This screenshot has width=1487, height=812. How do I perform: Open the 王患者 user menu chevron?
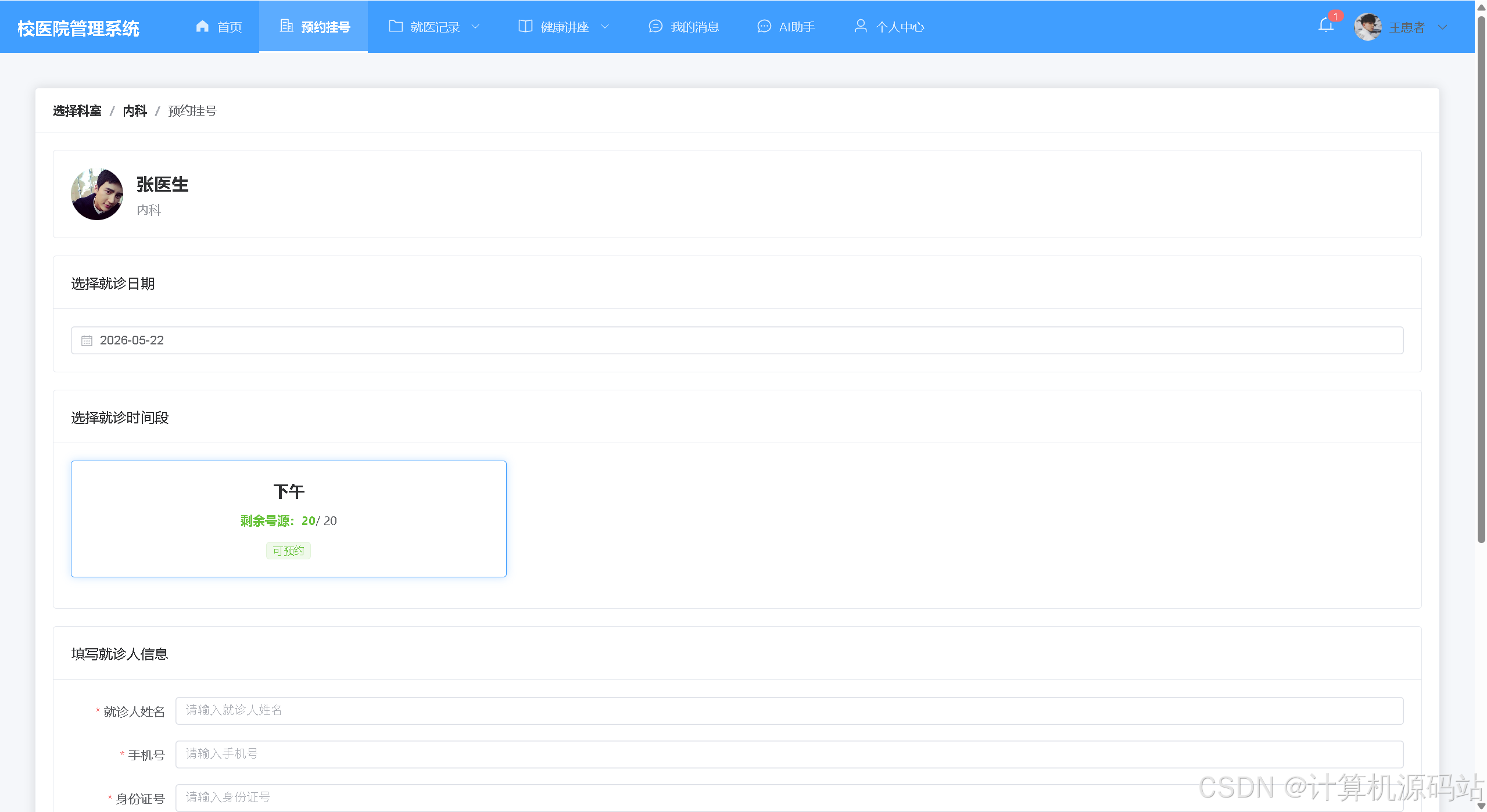pos(1442,27)
